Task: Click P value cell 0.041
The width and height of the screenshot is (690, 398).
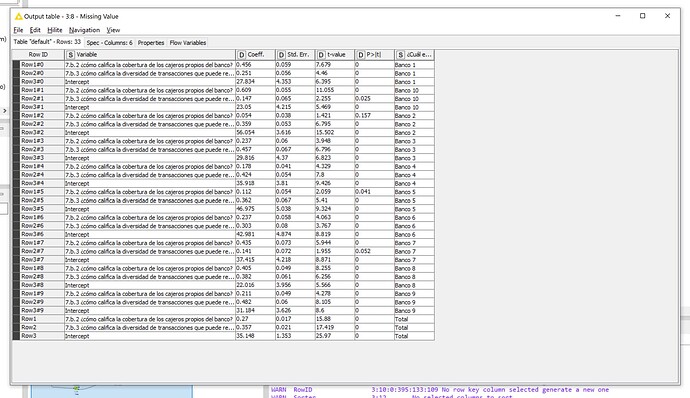Action: coord(374,192)
